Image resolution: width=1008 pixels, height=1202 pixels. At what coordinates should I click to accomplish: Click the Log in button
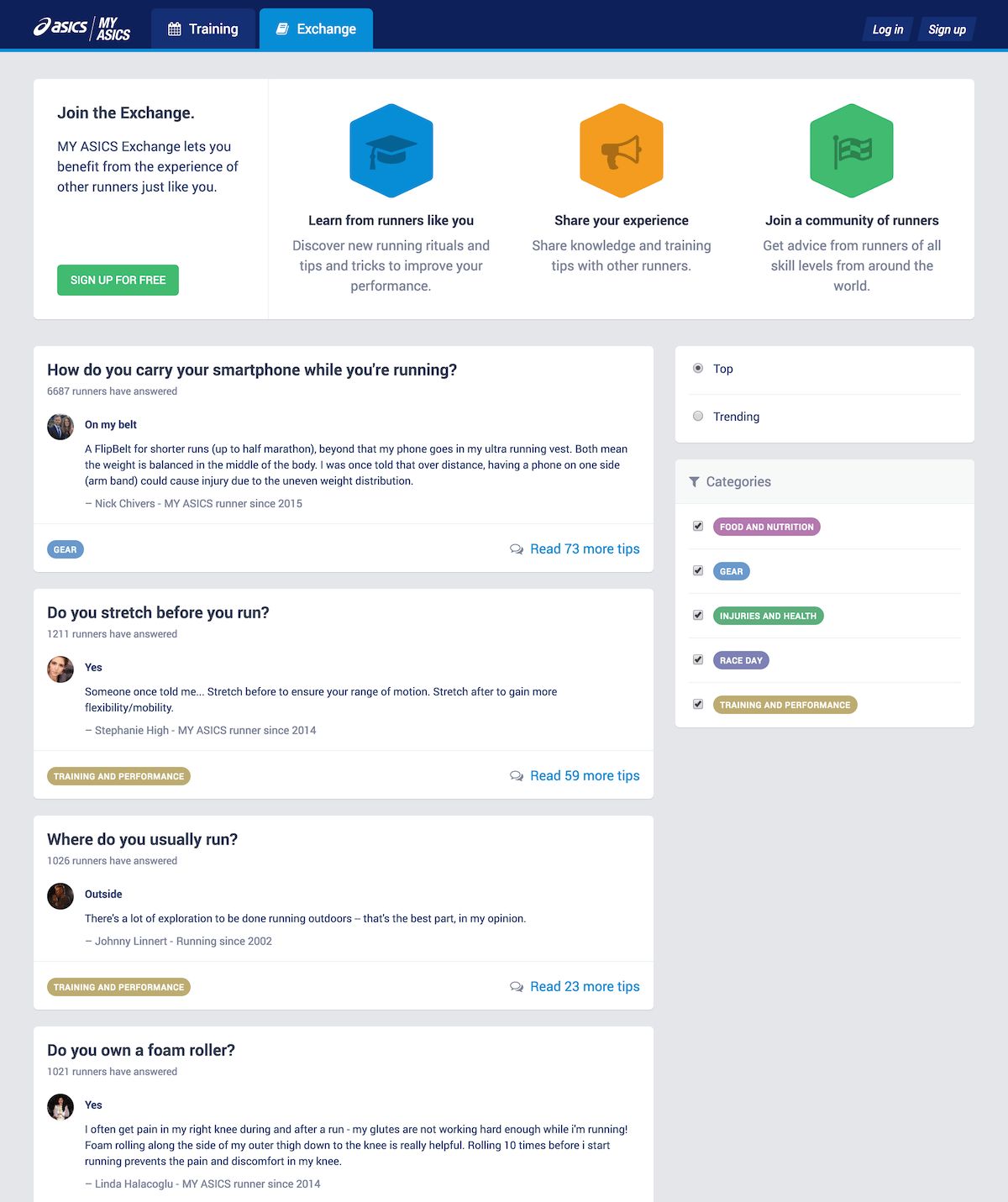887,29
